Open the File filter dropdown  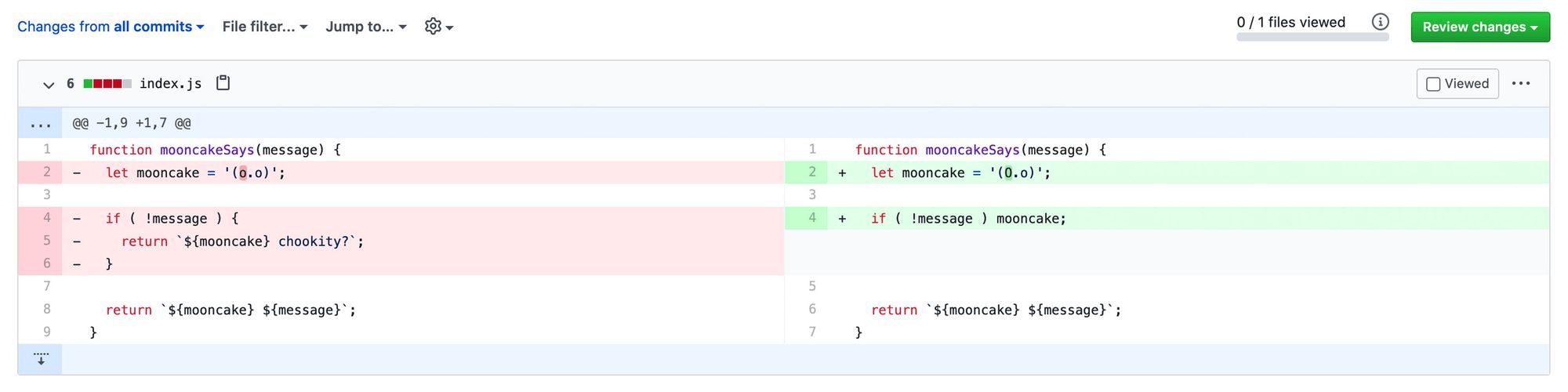[265, 27]
